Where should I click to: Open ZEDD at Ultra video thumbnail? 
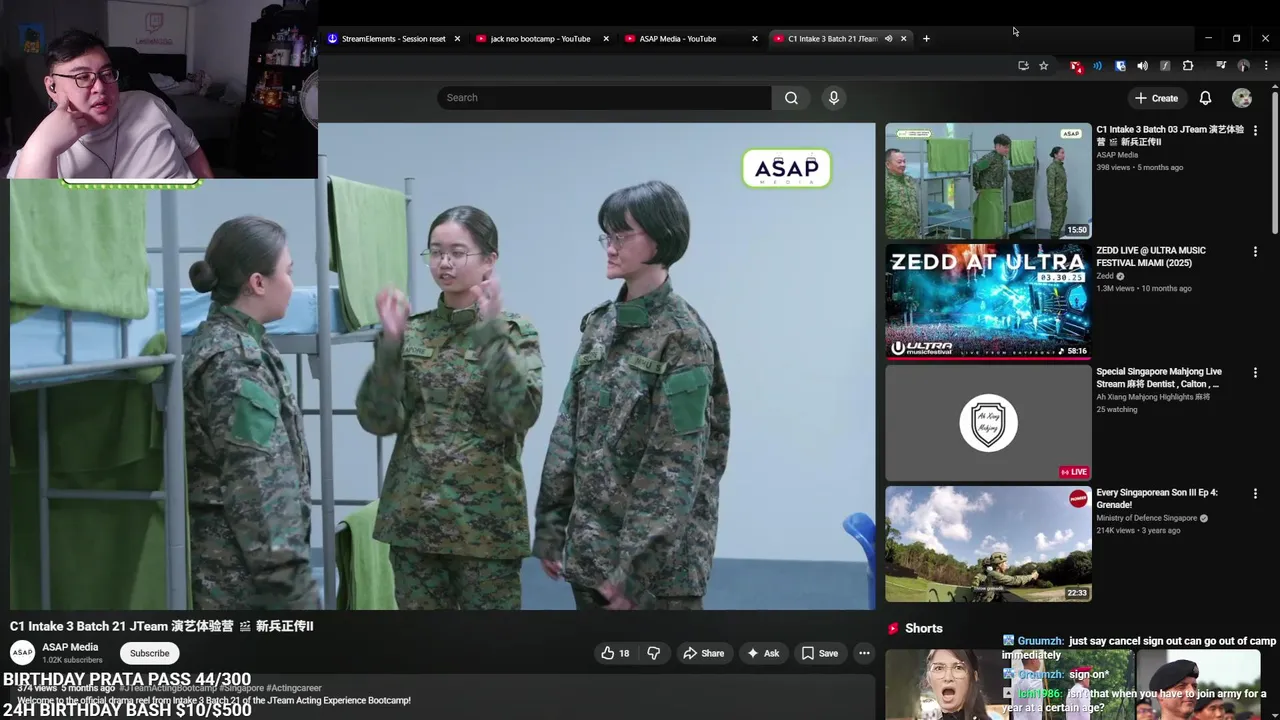(988, 302)
